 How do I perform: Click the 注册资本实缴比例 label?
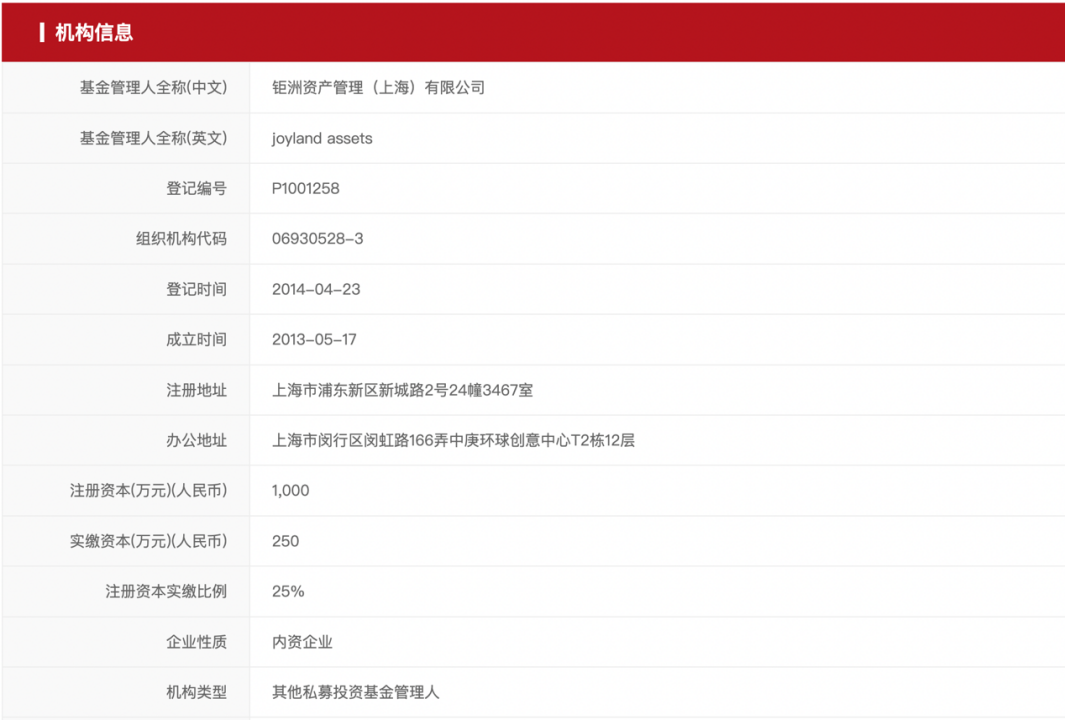tap(166, 592)
